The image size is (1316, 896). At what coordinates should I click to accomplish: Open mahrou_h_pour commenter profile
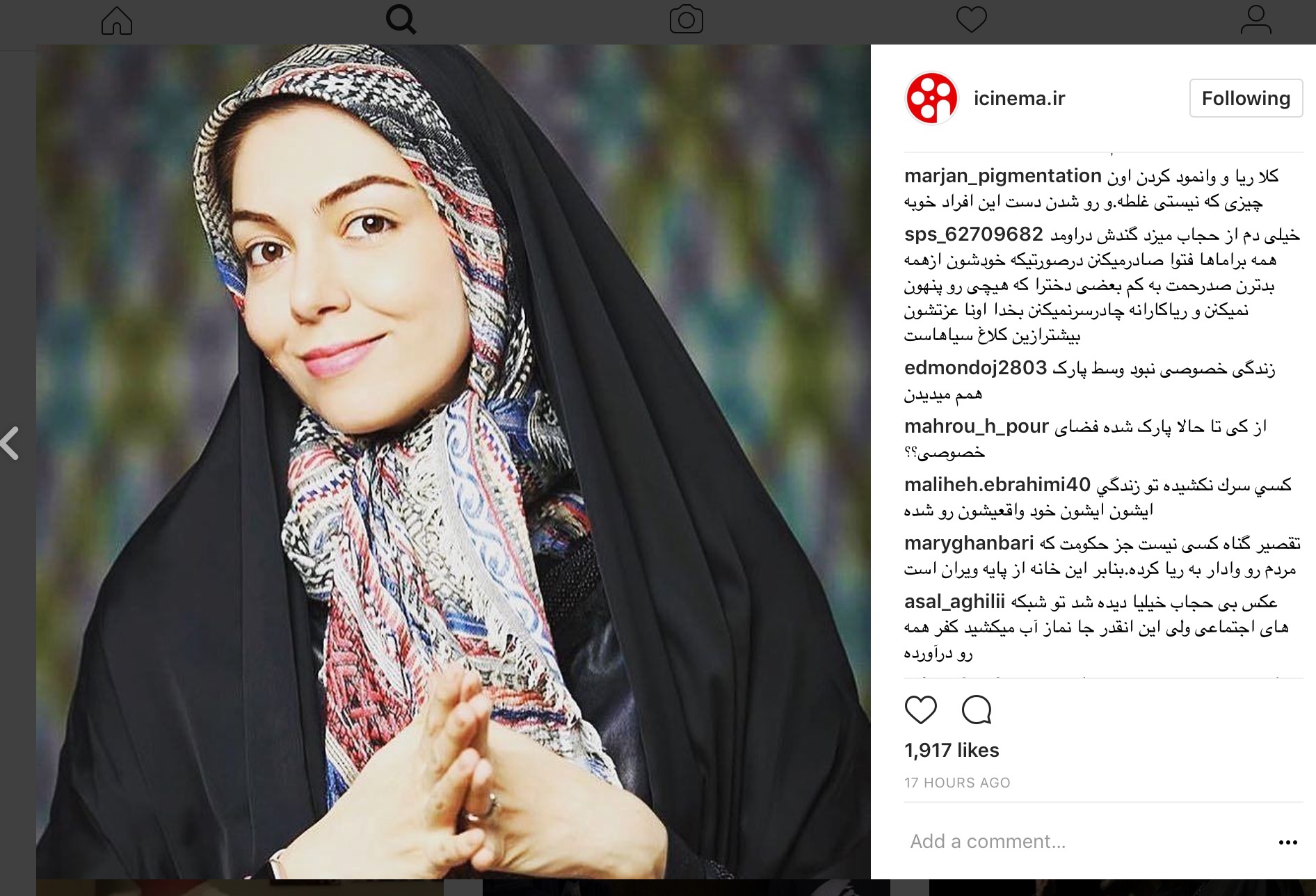coord(976,426)
